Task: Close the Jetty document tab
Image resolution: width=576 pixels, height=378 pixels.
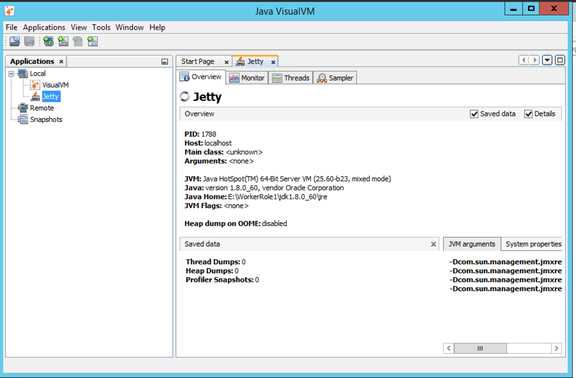Action: click(x=273, y=62)
